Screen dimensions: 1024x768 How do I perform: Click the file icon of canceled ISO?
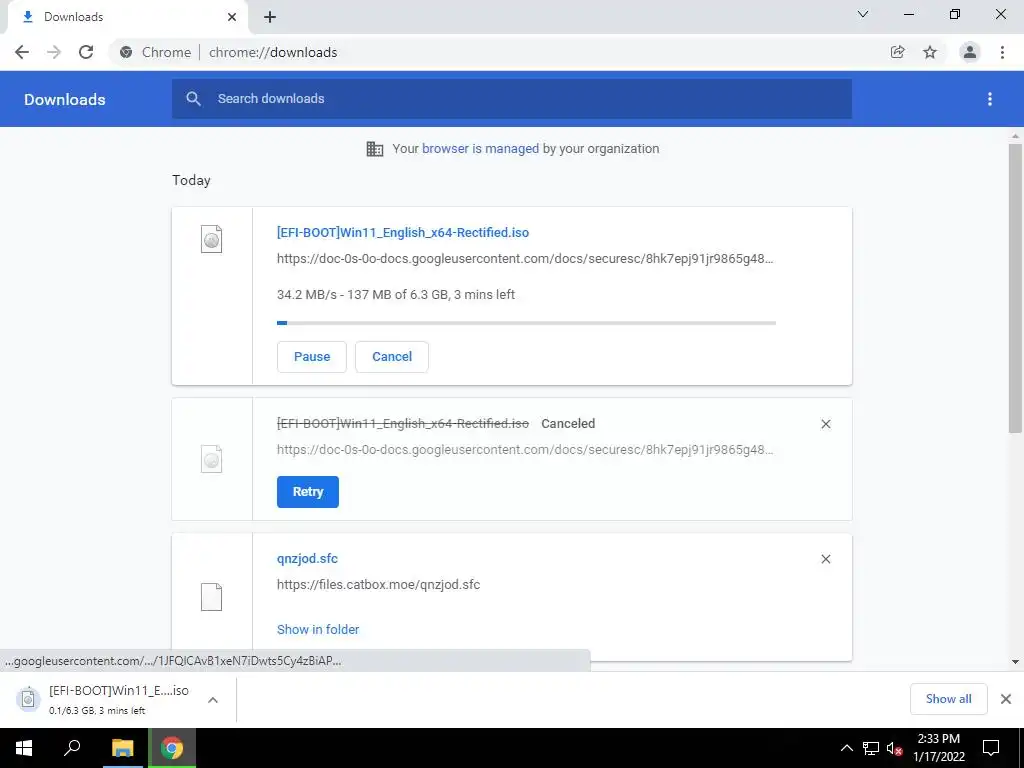(212, 459)
